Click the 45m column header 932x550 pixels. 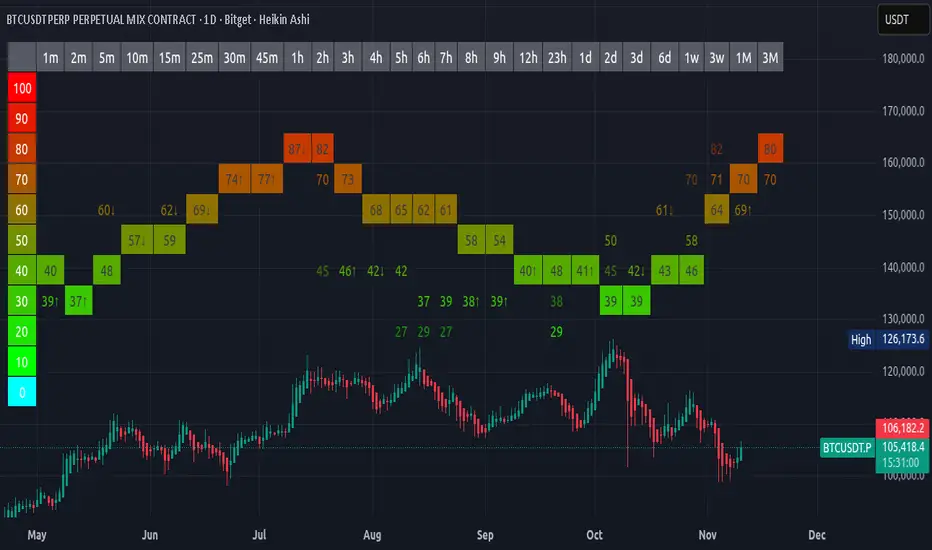click(267, 58)
